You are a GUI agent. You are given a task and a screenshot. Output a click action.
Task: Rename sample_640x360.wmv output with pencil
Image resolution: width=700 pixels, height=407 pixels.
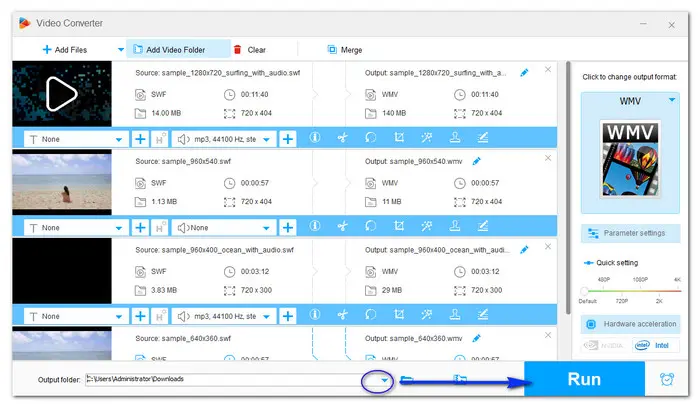(476, 338)
